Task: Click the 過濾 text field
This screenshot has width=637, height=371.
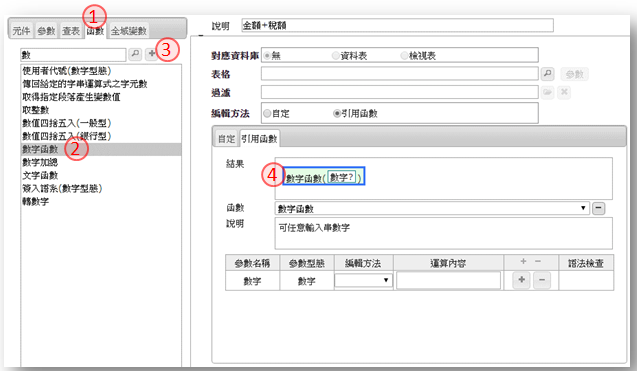Action: 400,92
